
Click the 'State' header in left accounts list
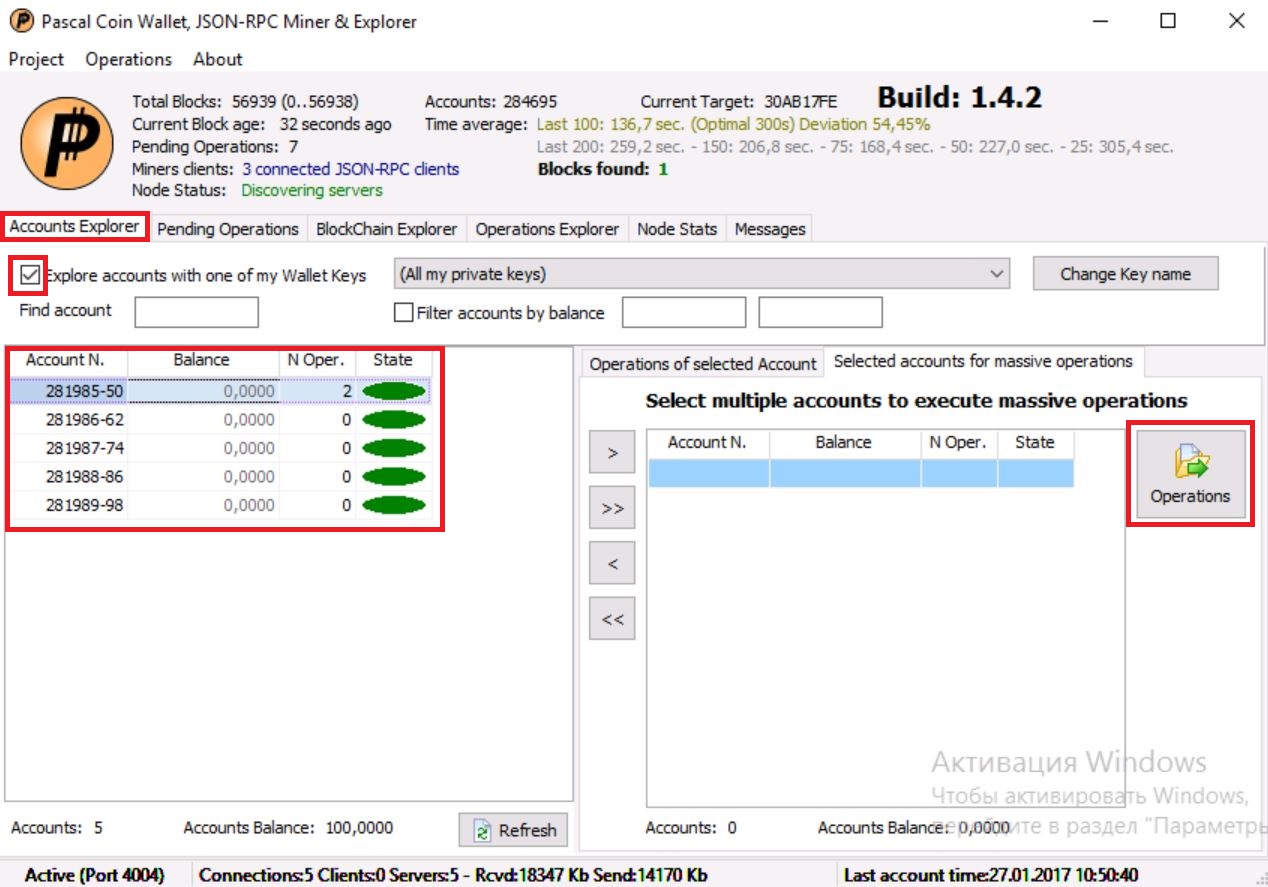point(393,361)
